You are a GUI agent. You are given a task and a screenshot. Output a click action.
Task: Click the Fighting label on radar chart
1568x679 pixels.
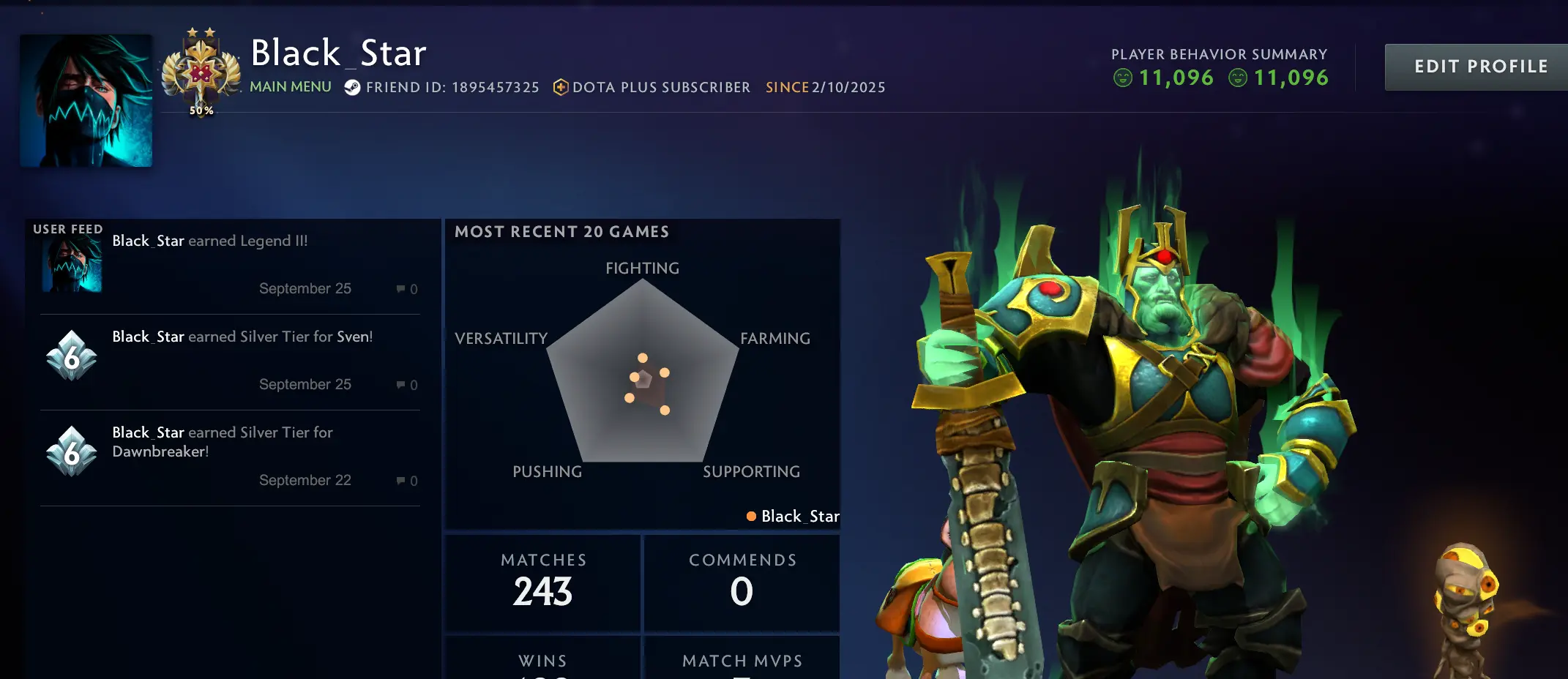(642, 269)
